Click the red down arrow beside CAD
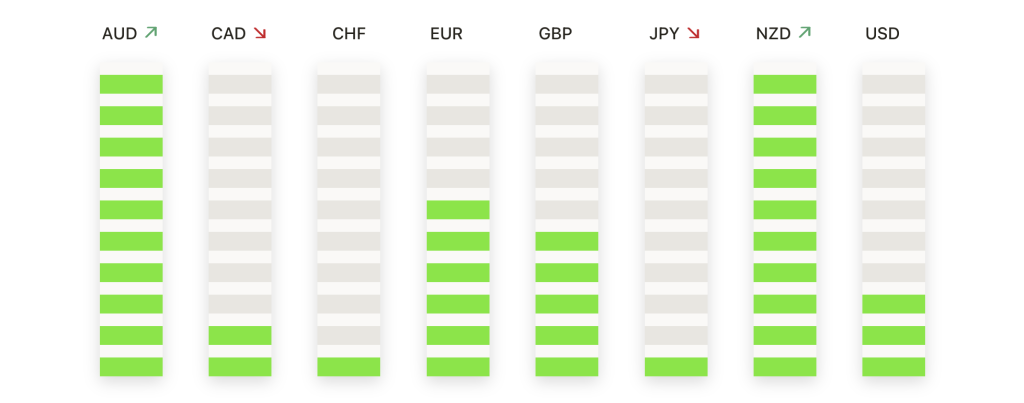Screen dimensions: 1024x403 [260, 33]
